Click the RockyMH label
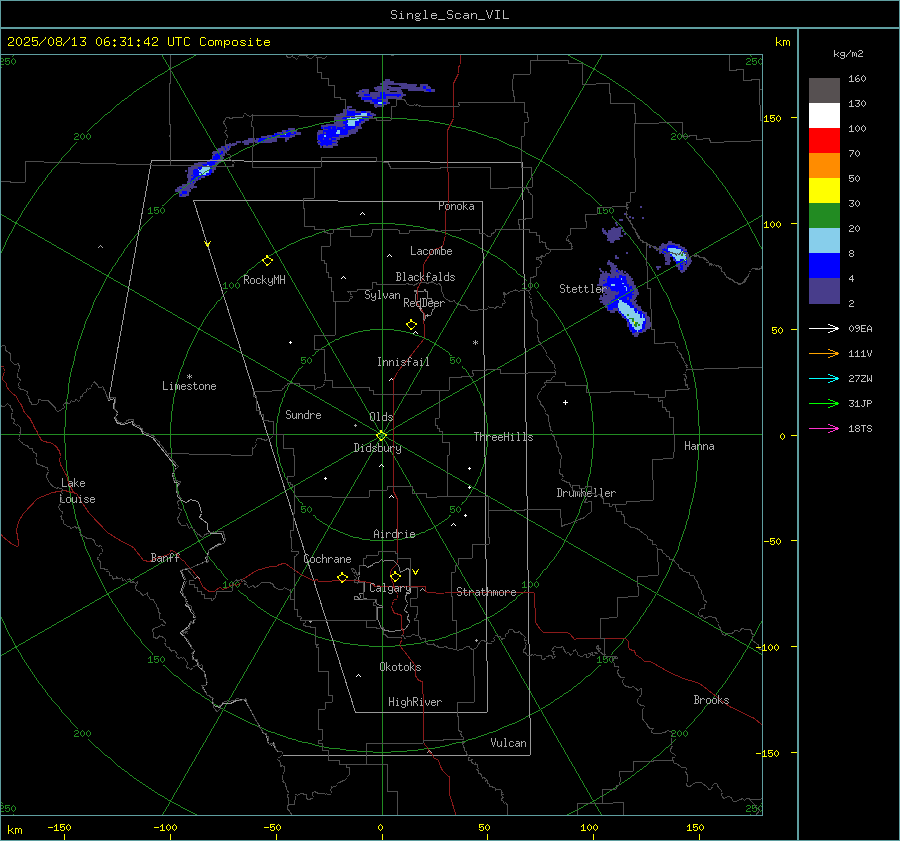 tap(264, 280)
